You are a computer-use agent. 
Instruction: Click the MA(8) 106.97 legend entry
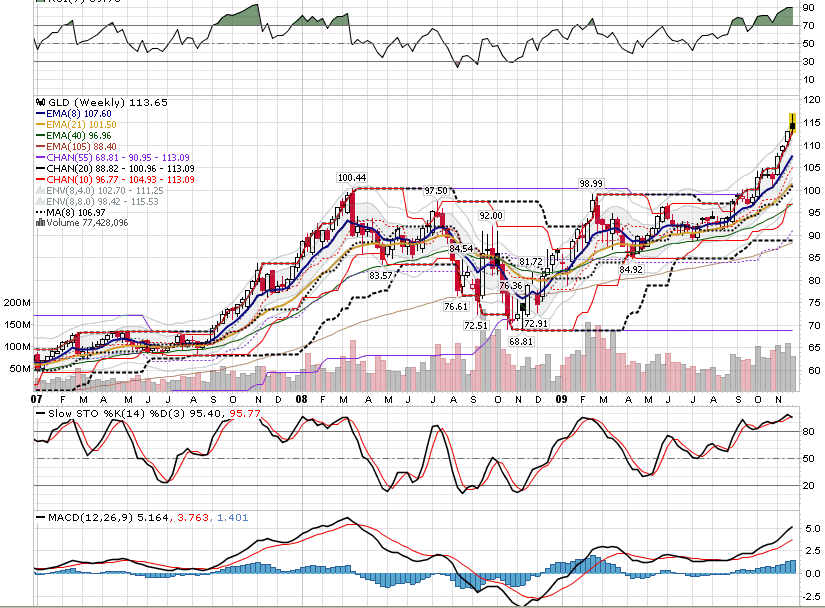click(71, 212)
